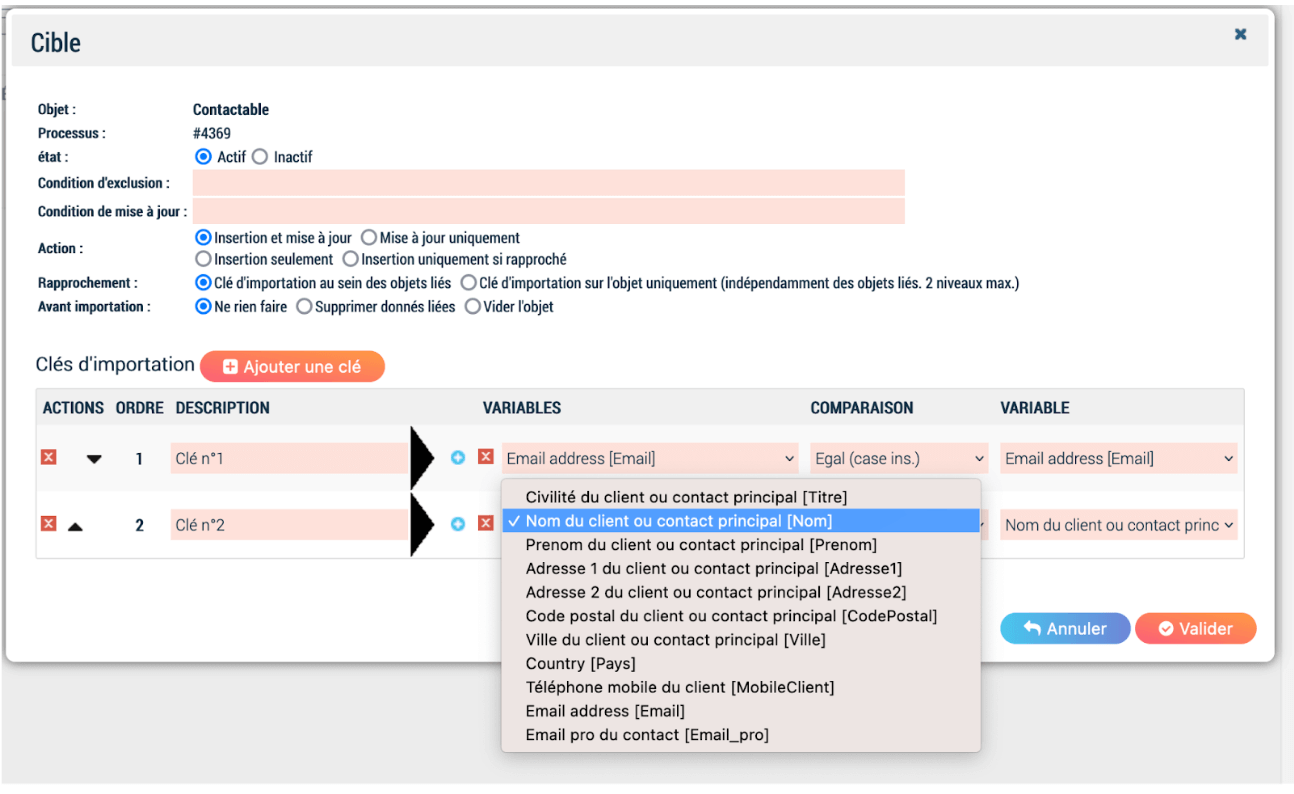Open Email address variables dropdown in row 1
The height and width of the screenshot is (794, 1294).
[650, 458]
